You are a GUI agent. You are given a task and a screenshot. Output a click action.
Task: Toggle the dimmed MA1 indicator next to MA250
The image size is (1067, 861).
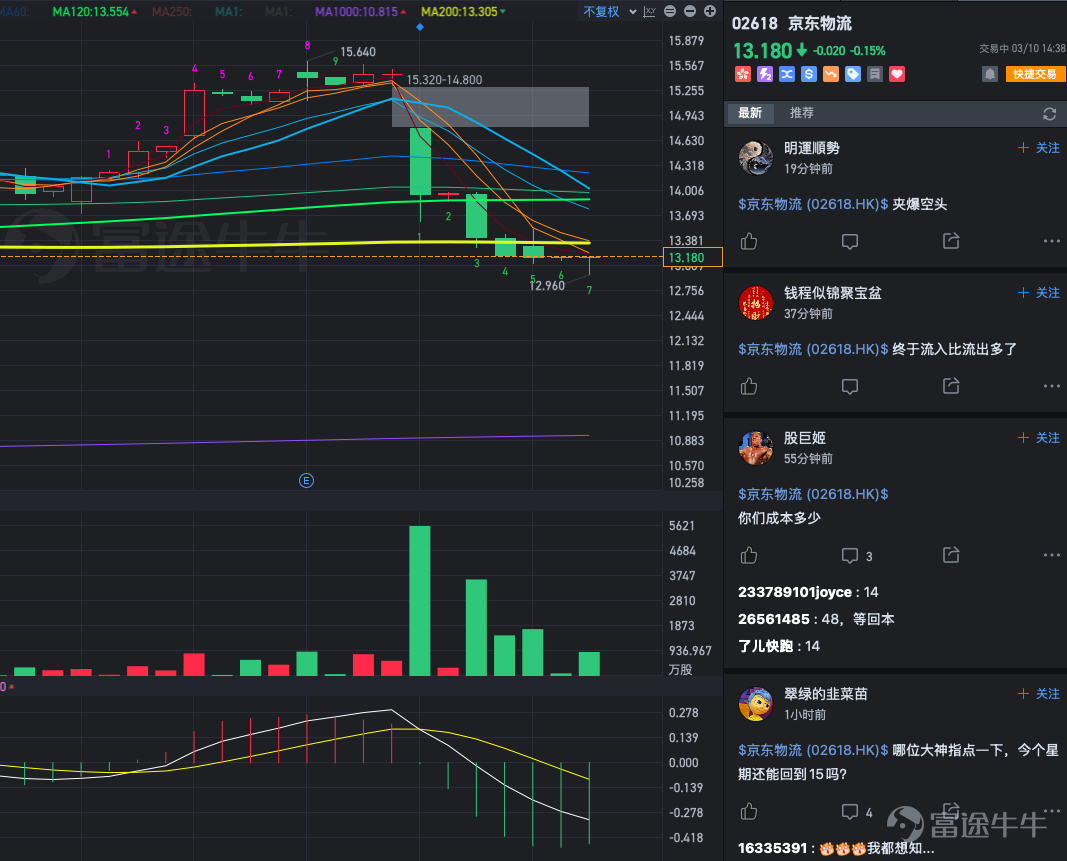pos(229,12)
